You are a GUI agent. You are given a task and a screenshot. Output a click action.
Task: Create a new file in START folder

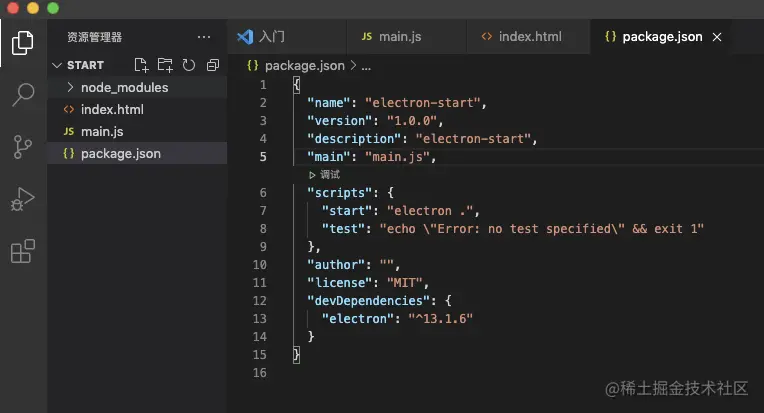141,65
